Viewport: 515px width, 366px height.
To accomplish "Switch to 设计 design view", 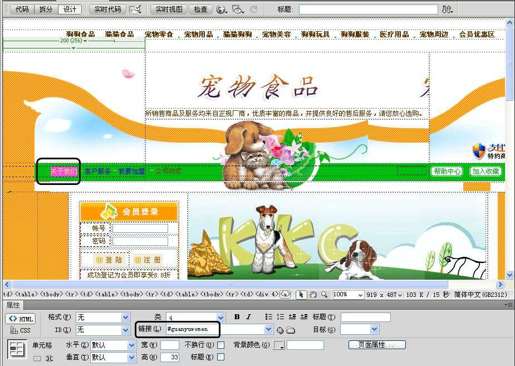I will (x=70, y=9).
